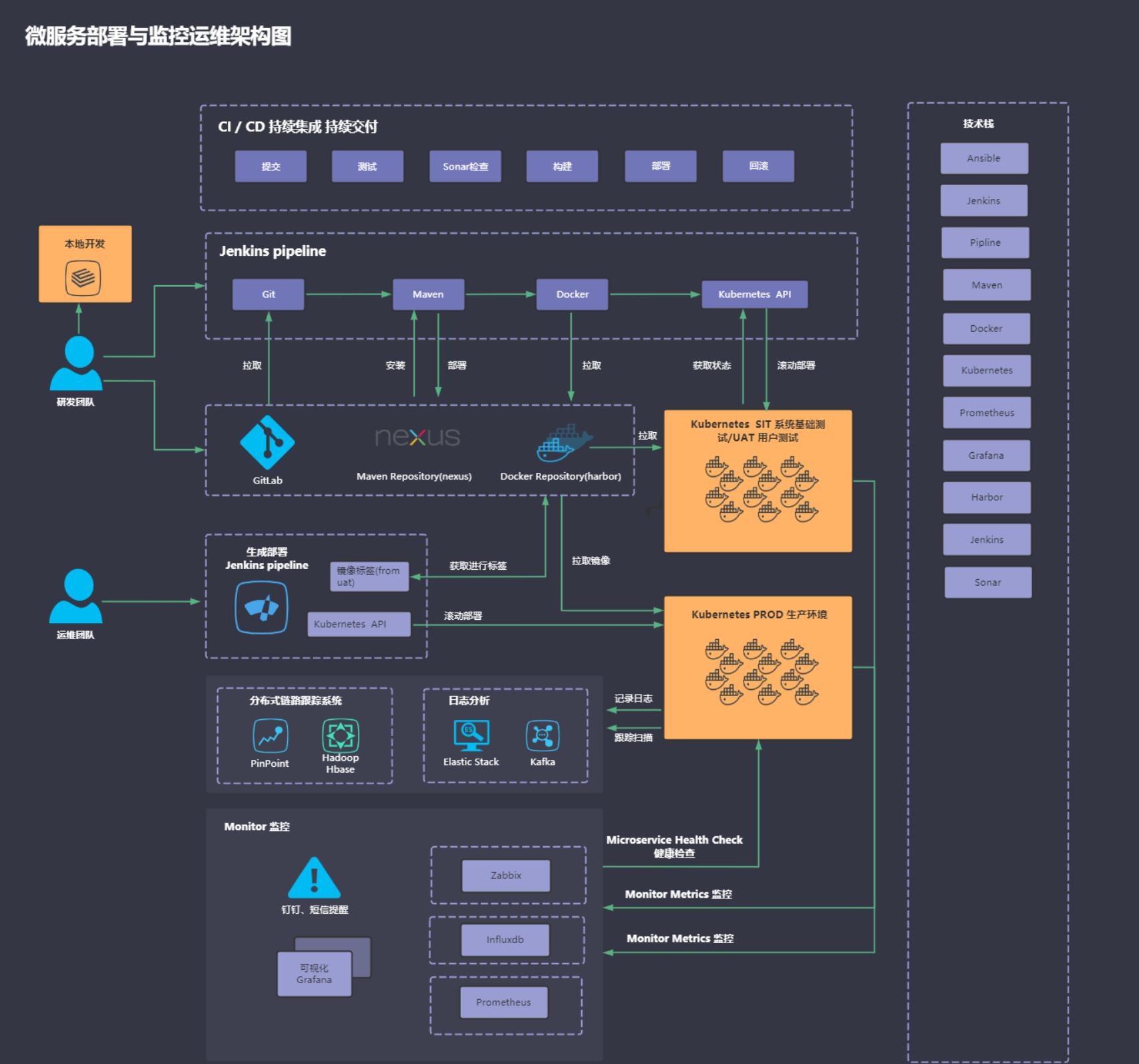Click Prometheus in the 技术栈 column
The image size is (1139, 1064).
[x=987, y=413]
